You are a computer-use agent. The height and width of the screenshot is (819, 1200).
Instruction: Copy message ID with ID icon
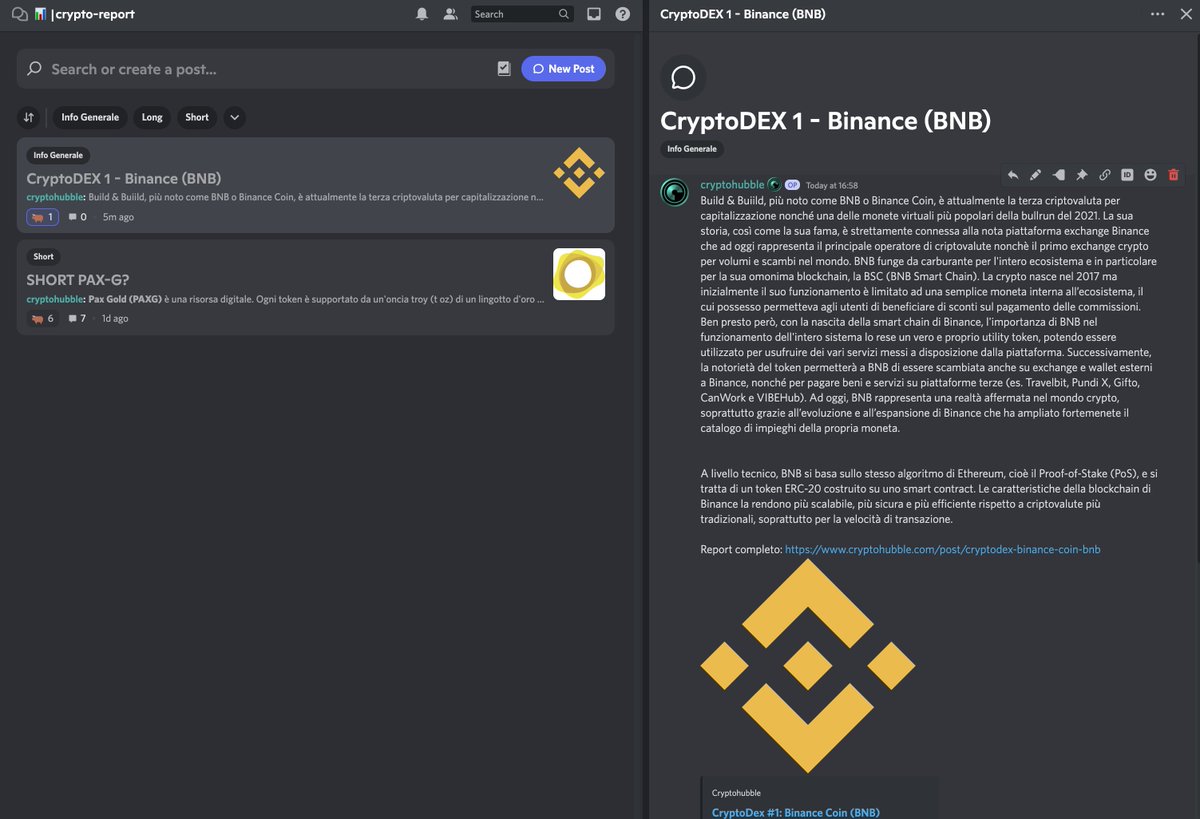click(x=1127, y=175)
